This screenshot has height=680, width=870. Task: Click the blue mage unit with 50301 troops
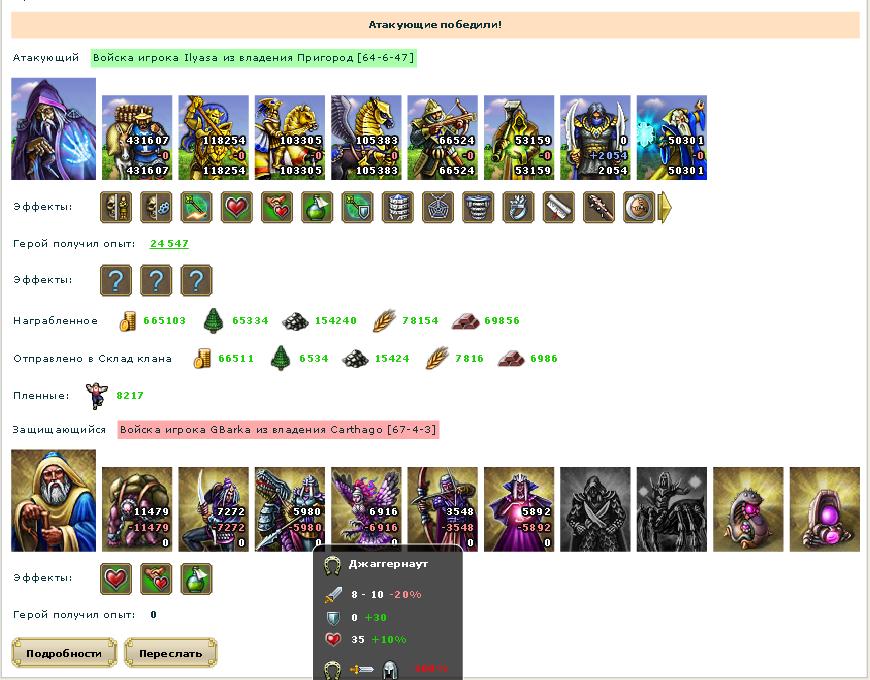click(x=671, y=138)
